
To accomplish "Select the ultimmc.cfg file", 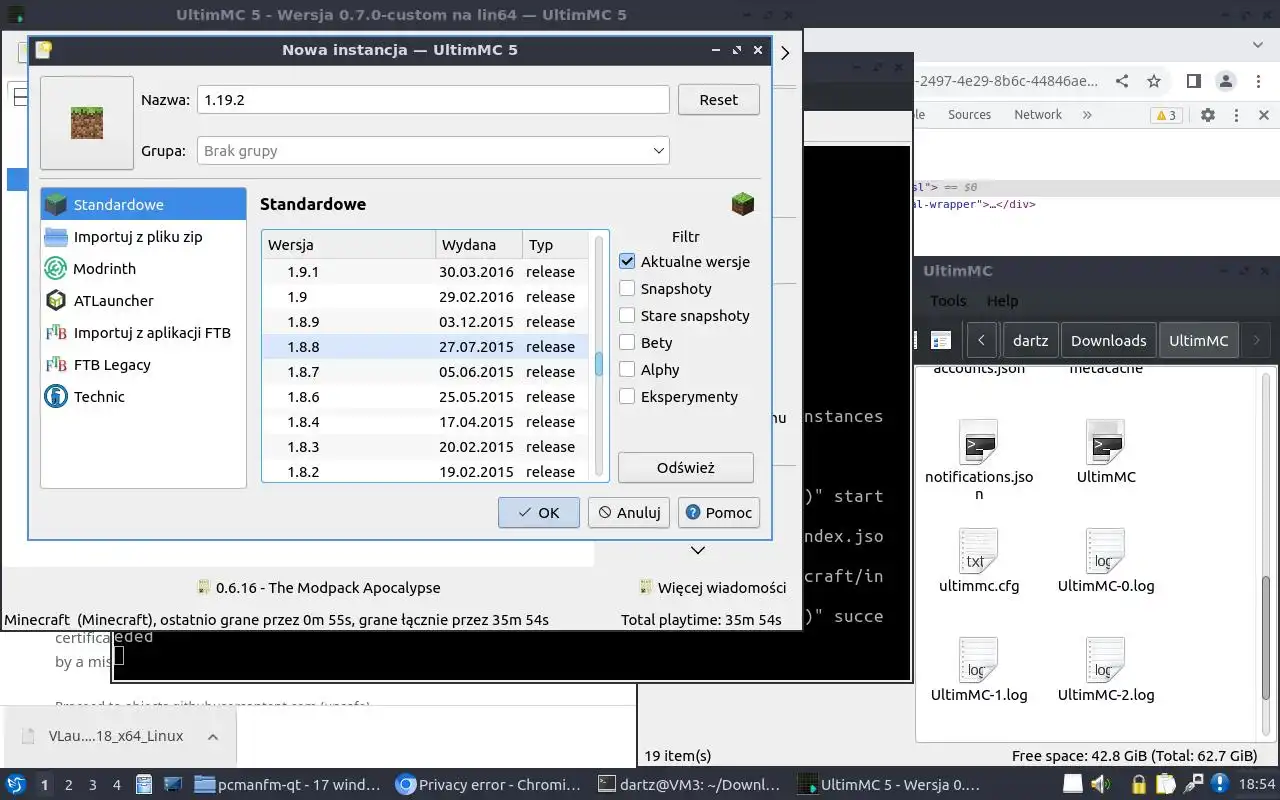I will click(979, 561).
